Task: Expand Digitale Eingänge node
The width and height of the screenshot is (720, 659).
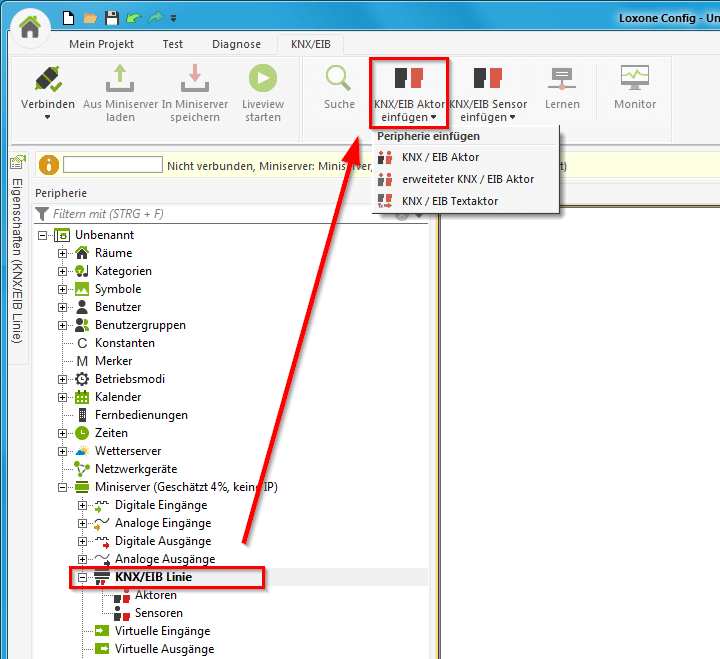Action: [83, 505]
